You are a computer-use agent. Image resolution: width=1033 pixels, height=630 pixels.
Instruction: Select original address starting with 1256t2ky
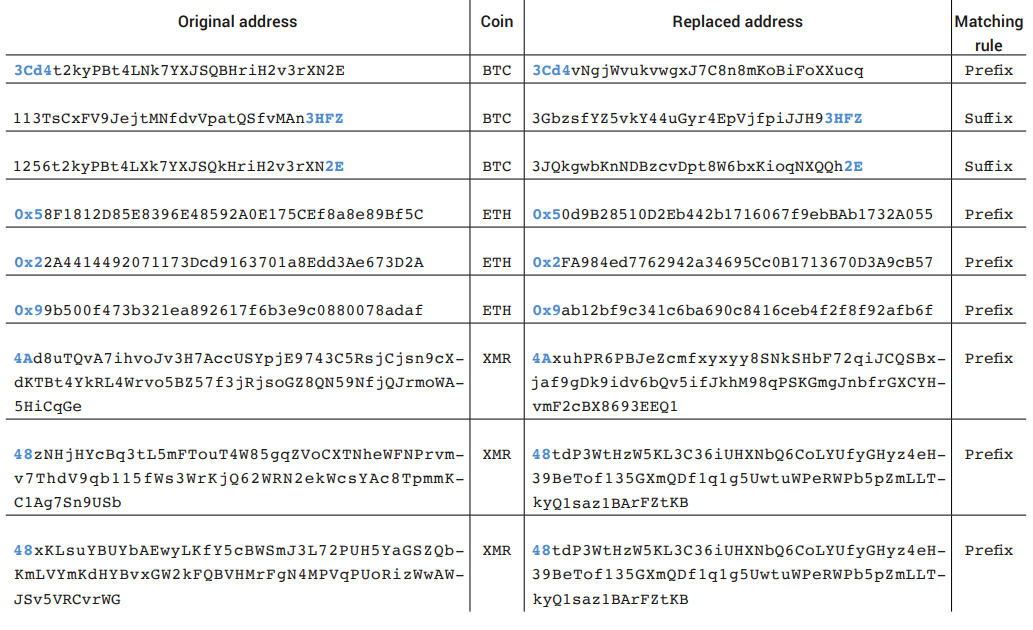click(180, 167)
